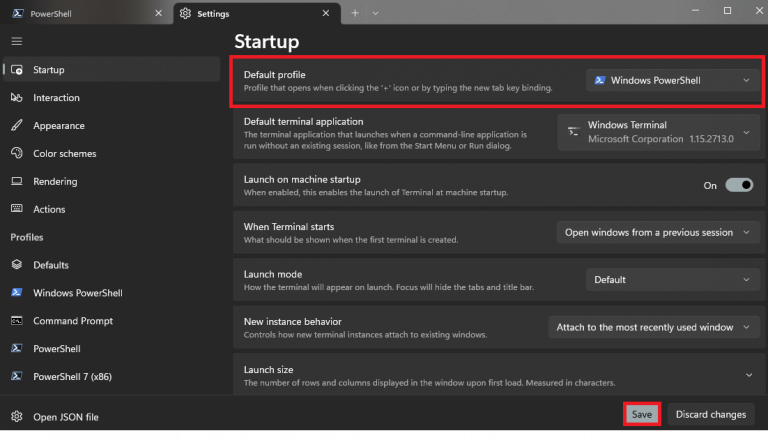Click the Launch on machine startup label

pyautogui.click(x=302, y=179)
